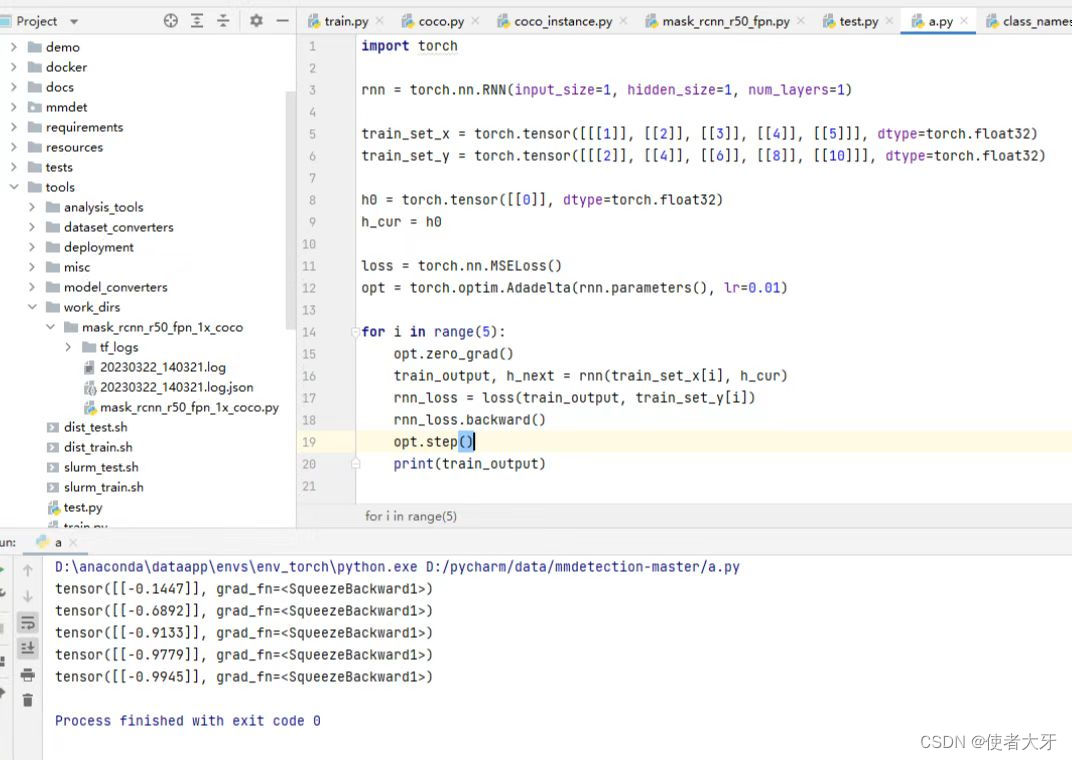Screen dimensions: 1072x760
Task: Close the coco.py editor tab
Action: click(x=474, y=21)
